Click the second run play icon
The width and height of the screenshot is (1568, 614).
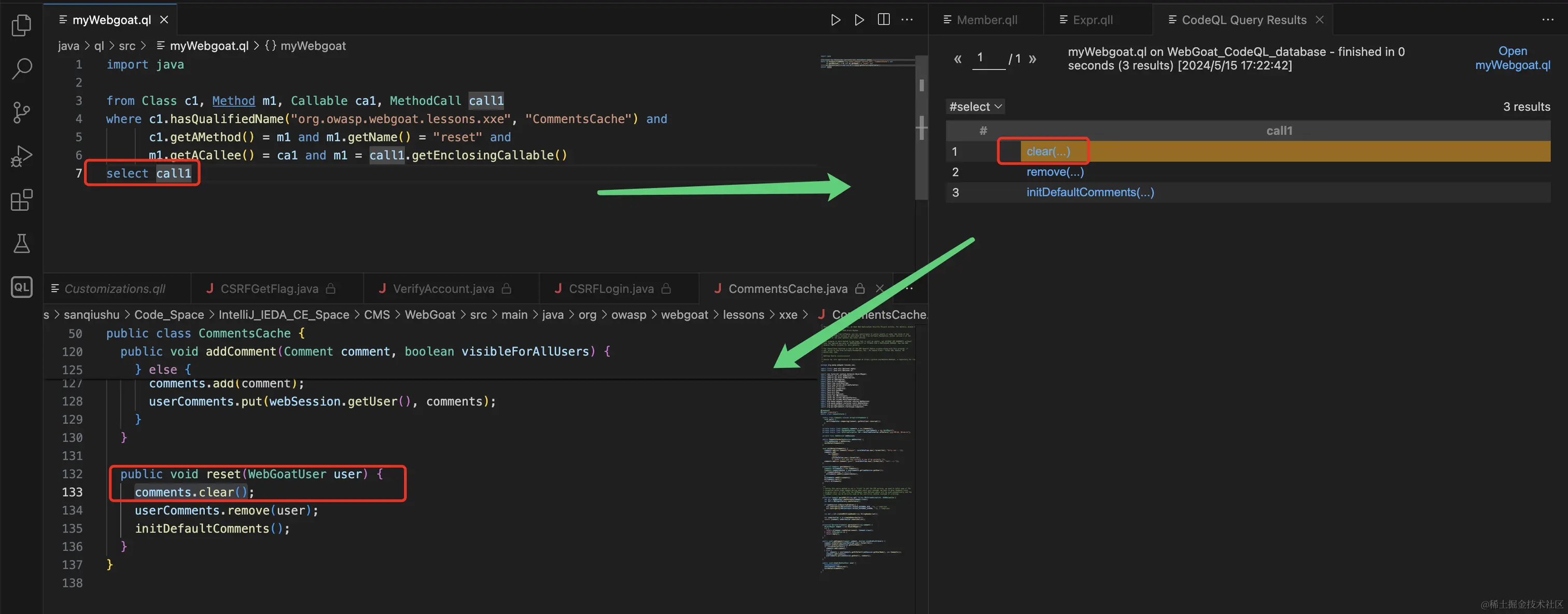pos(859,20)
